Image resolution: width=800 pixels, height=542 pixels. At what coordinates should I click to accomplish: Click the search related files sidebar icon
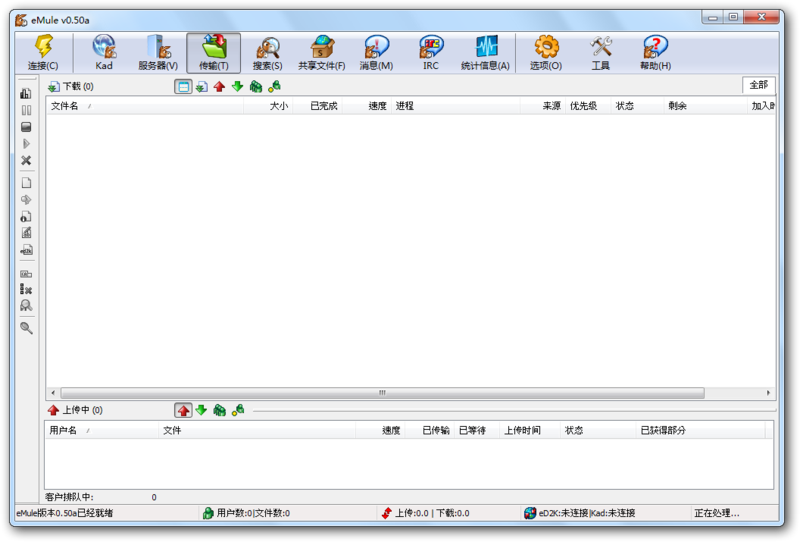(x=26, y=306)
